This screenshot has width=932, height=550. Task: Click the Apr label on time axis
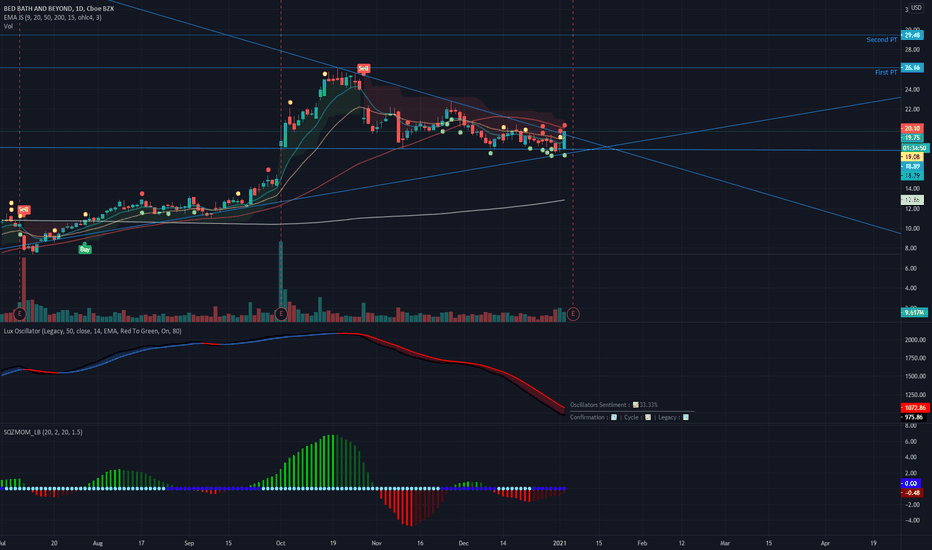[826, 543]
